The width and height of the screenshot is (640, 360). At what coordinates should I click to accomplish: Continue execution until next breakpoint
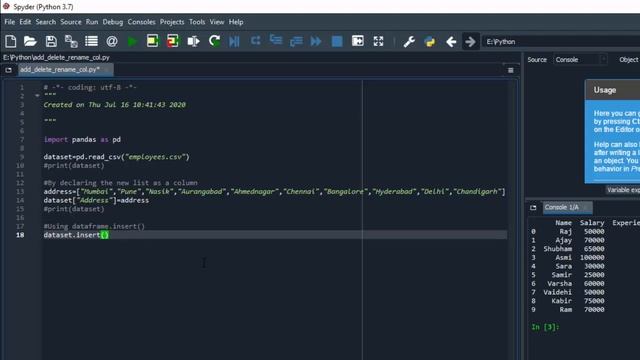pos(316,41)
